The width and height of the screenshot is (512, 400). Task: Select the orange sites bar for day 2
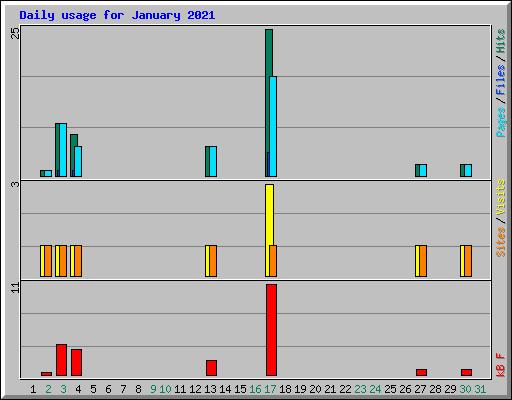pyautogui.click(x=48, y=261)
